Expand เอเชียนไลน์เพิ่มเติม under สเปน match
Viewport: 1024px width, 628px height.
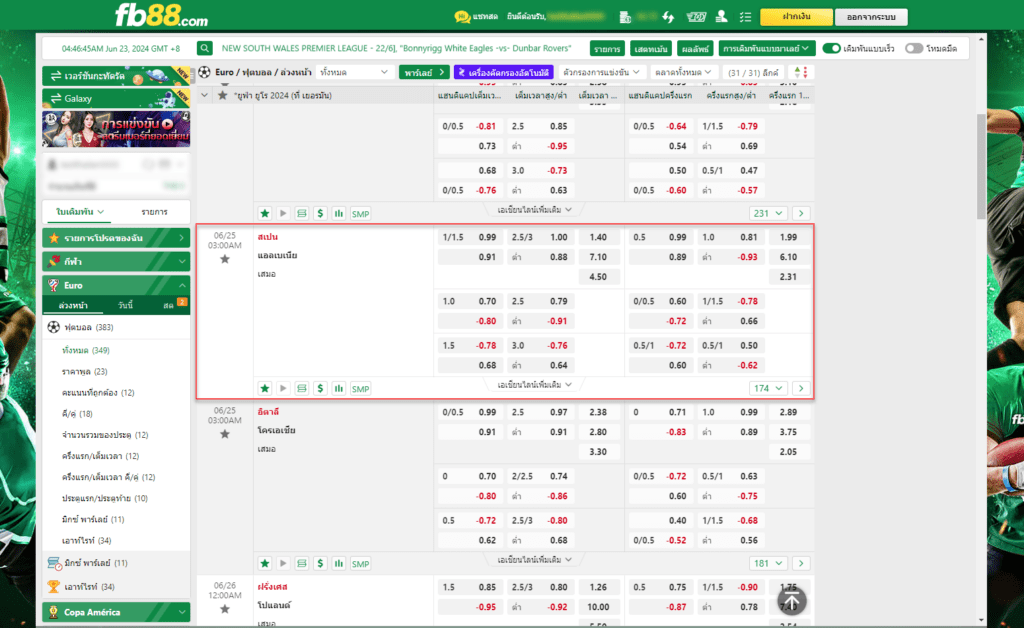[534, 385]
